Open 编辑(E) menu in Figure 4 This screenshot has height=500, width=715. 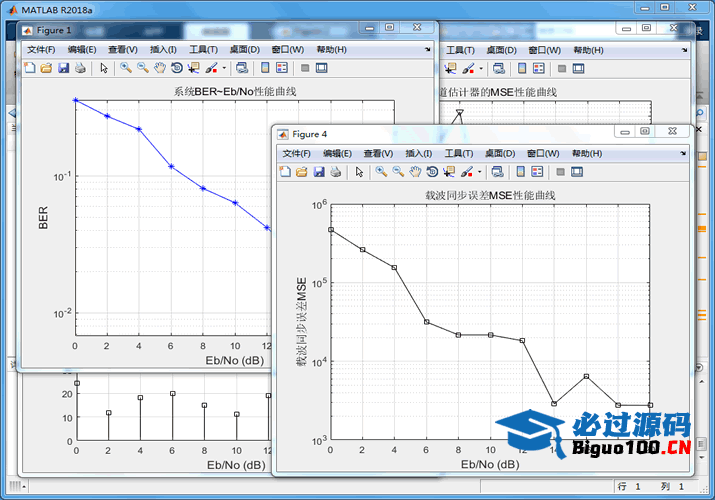(x=337, y=154)
